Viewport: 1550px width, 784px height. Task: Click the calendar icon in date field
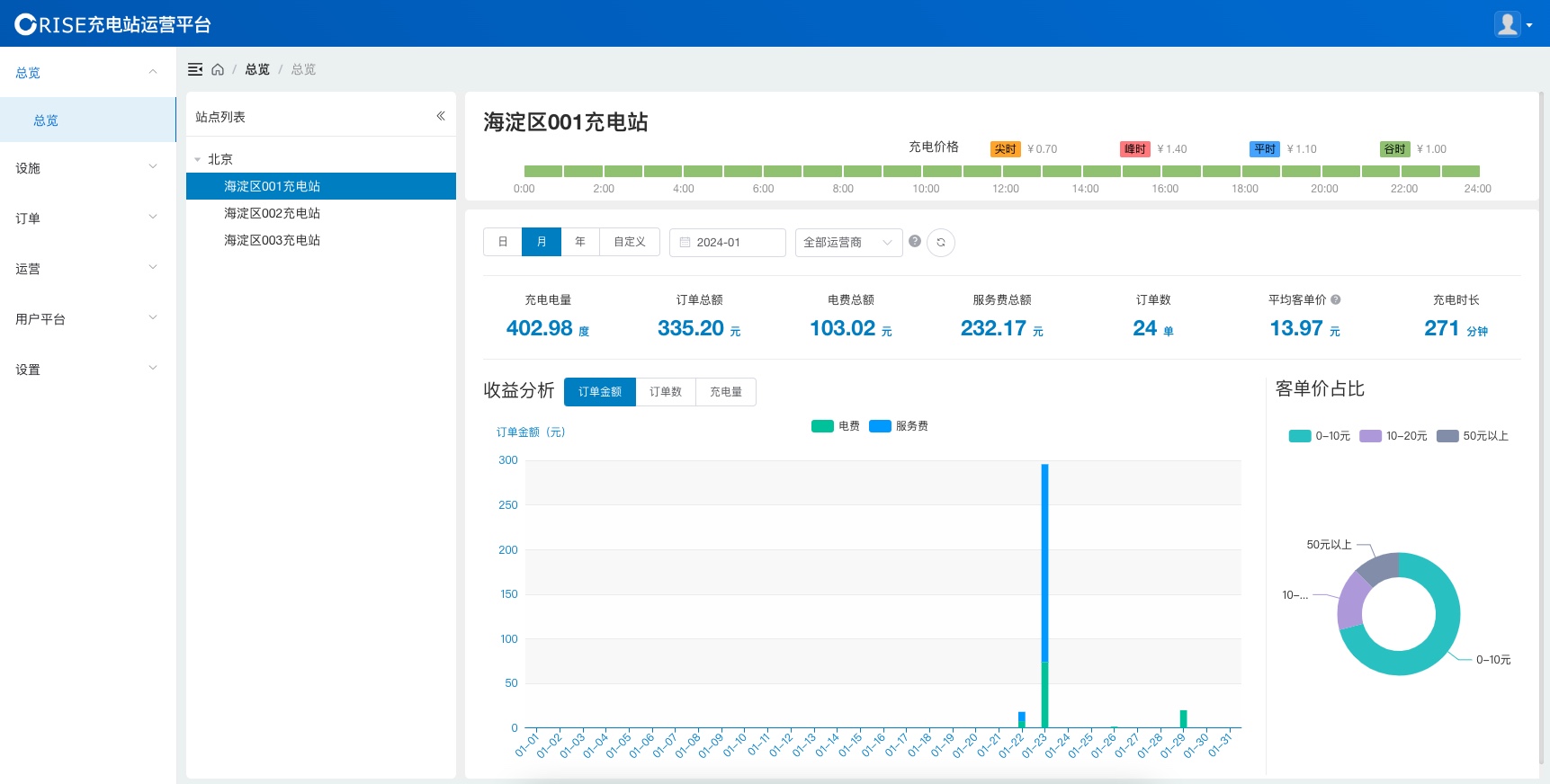[x=685, y=243]
